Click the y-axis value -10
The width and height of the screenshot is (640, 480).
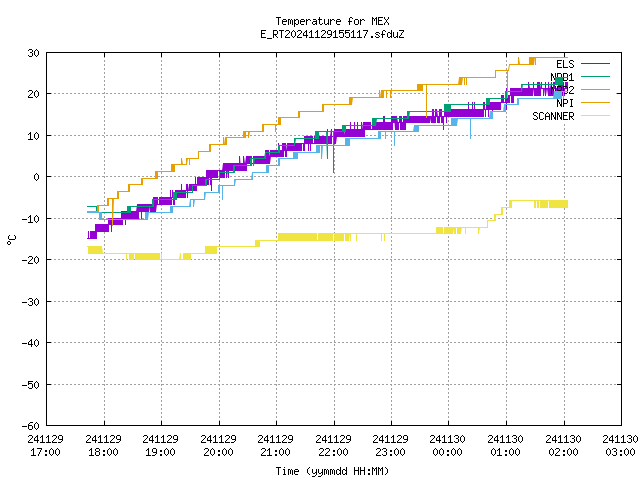pos(31,219)
